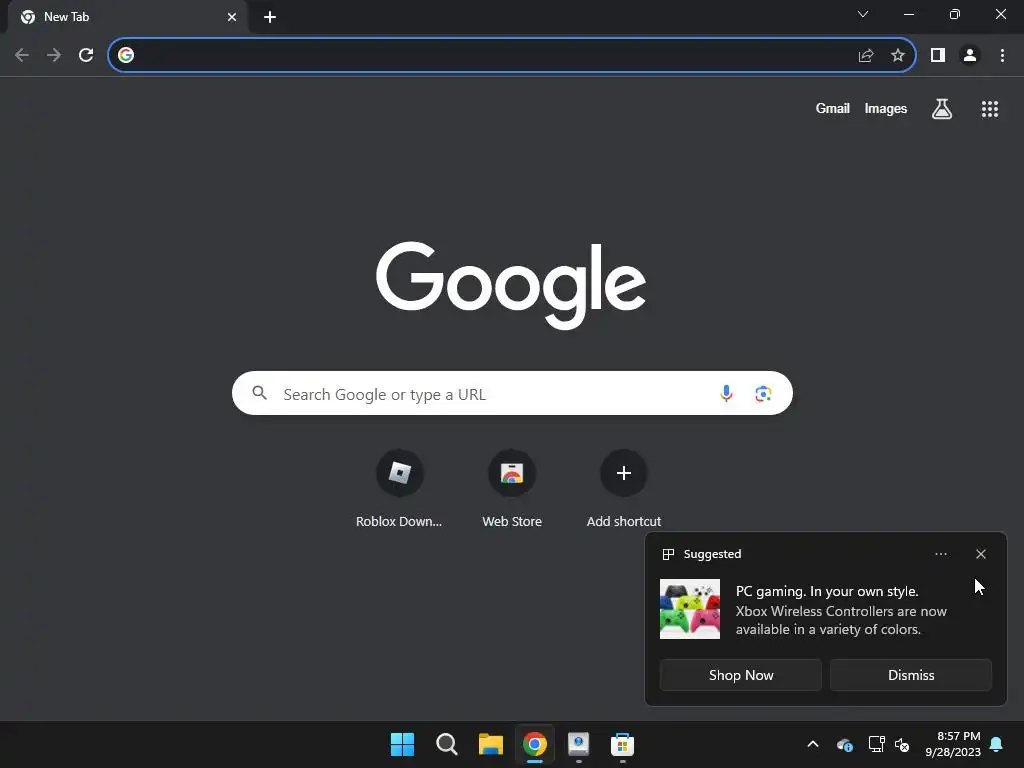The width and height of the screenshot is (1024, 768).
Task: Open File Explorer from taskbar
Action: click(490, 744)
